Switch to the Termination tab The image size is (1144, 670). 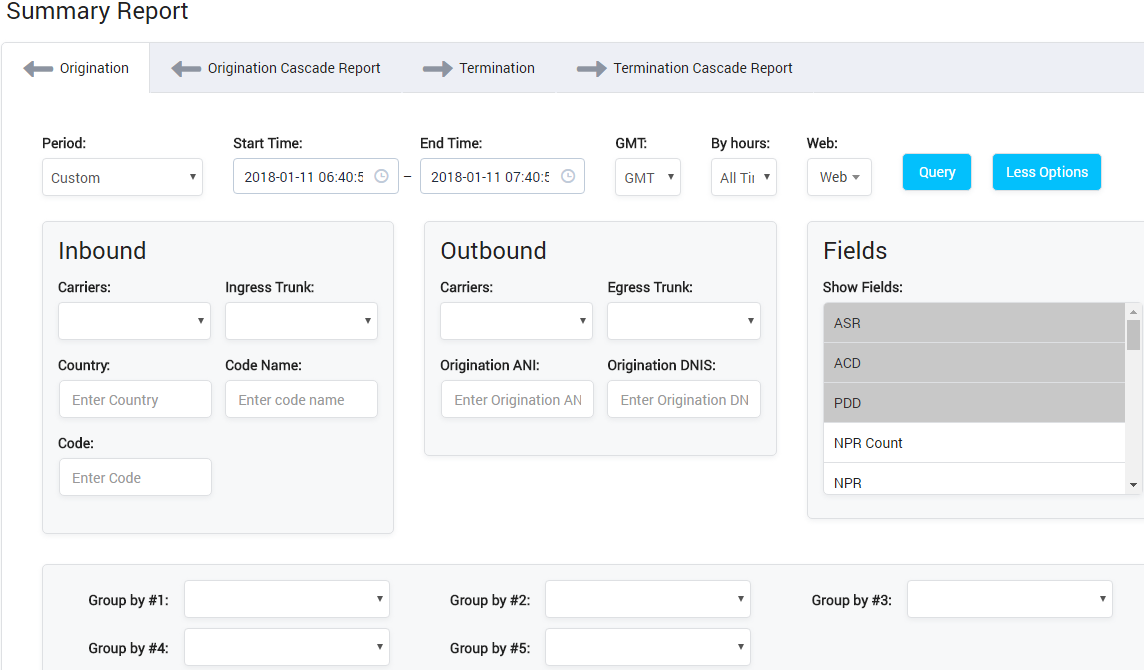(x=496, y=68)
